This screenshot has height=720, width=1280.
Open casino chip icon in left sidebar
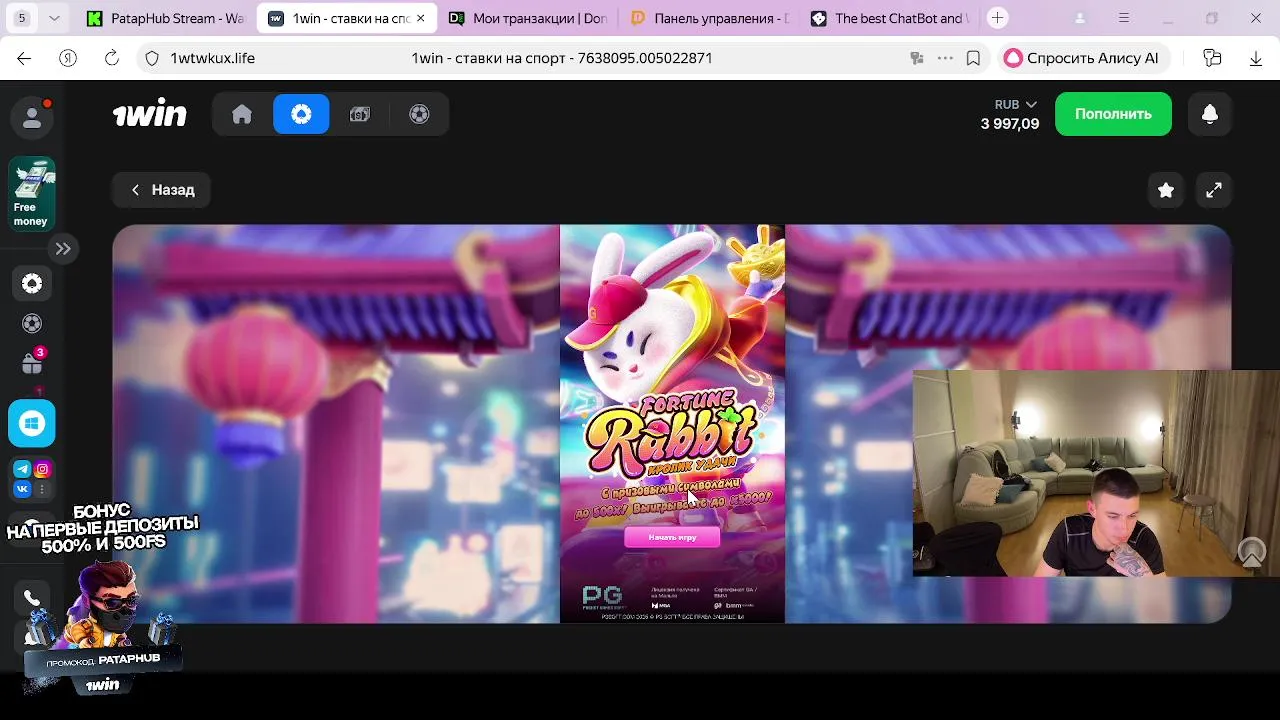coord(32,284)
